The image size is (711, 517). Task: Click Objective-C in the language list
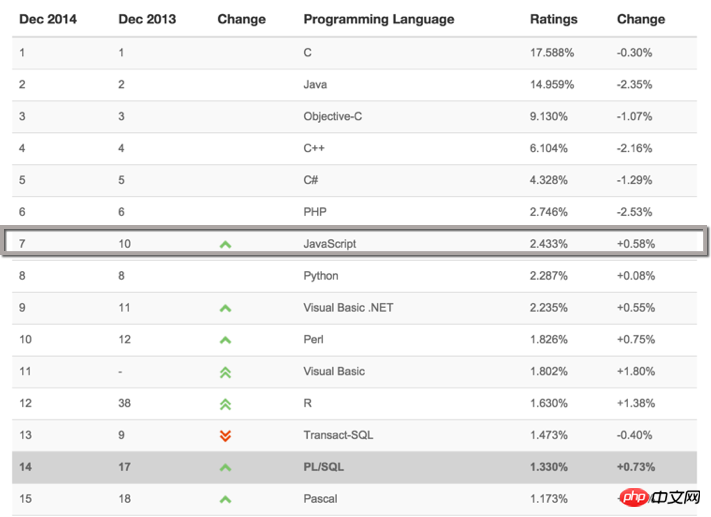[332, 117]
